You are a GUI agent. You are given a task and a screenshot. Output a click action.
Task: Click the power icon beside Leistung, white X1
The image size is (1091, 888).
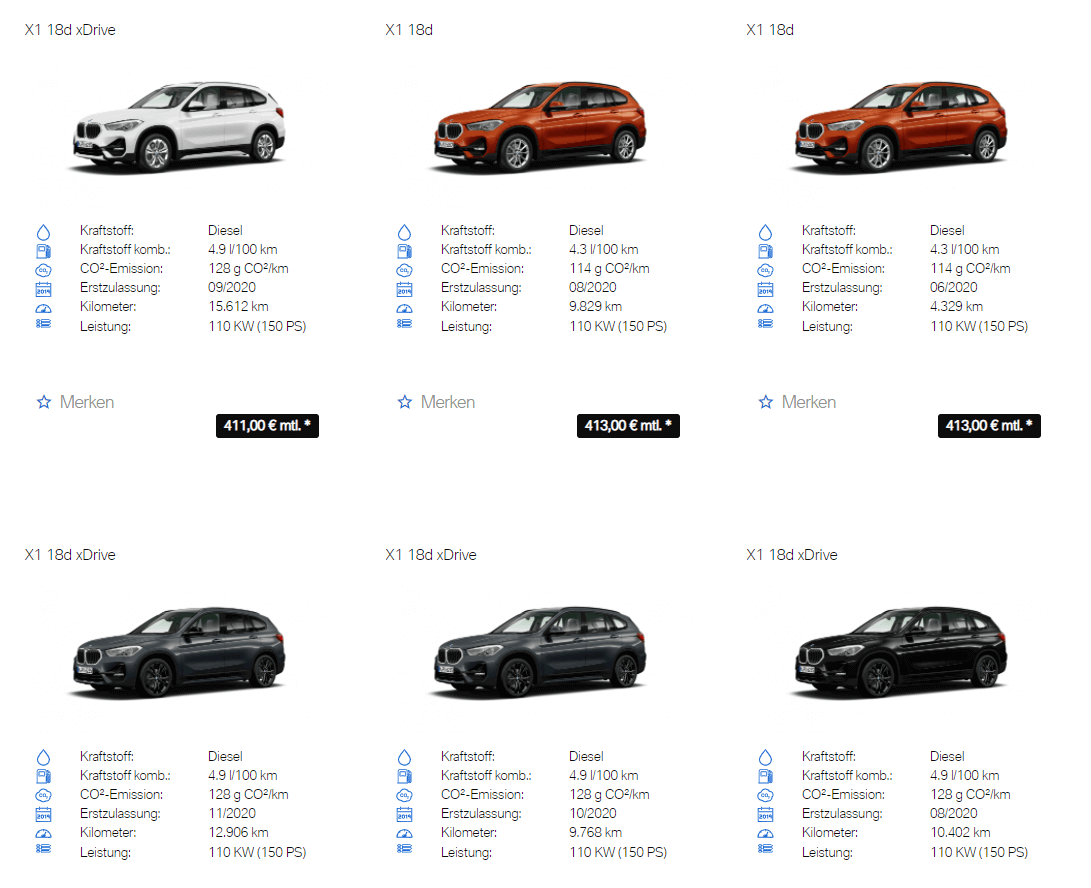43,324
